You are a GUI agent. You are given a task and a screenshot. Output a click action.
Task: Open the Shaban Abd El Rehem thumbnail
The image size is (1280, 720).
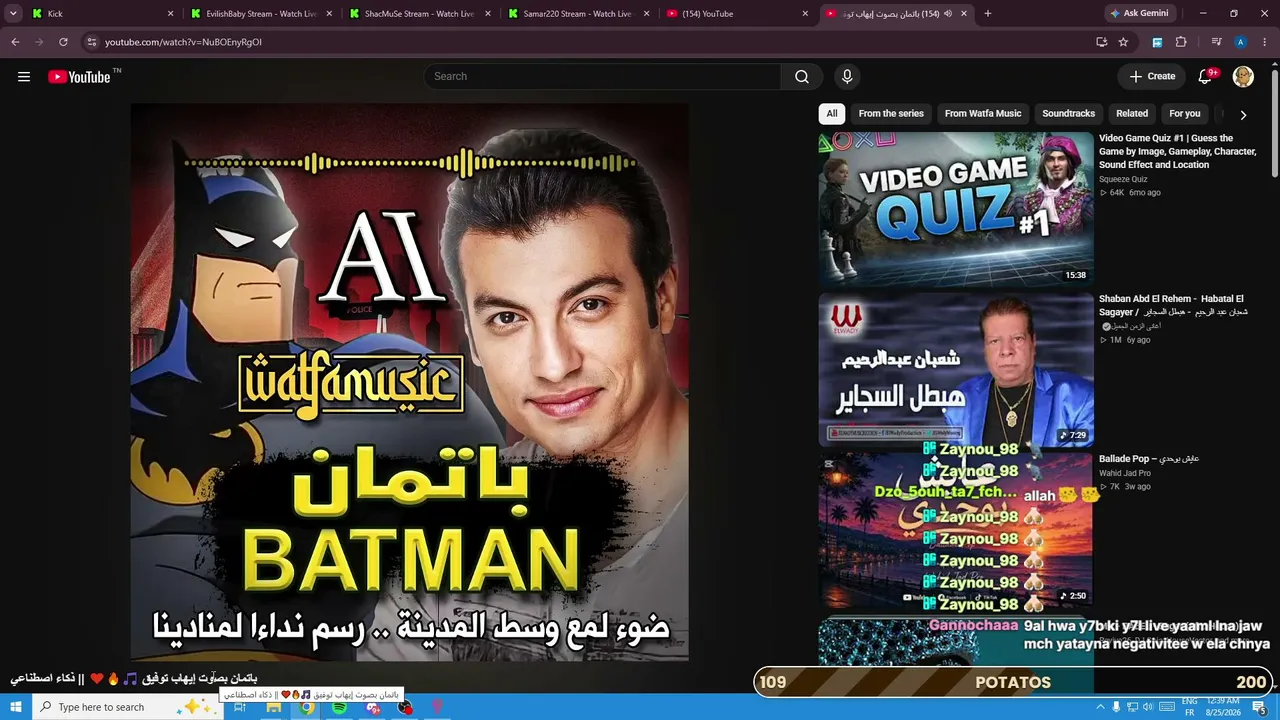956,369
